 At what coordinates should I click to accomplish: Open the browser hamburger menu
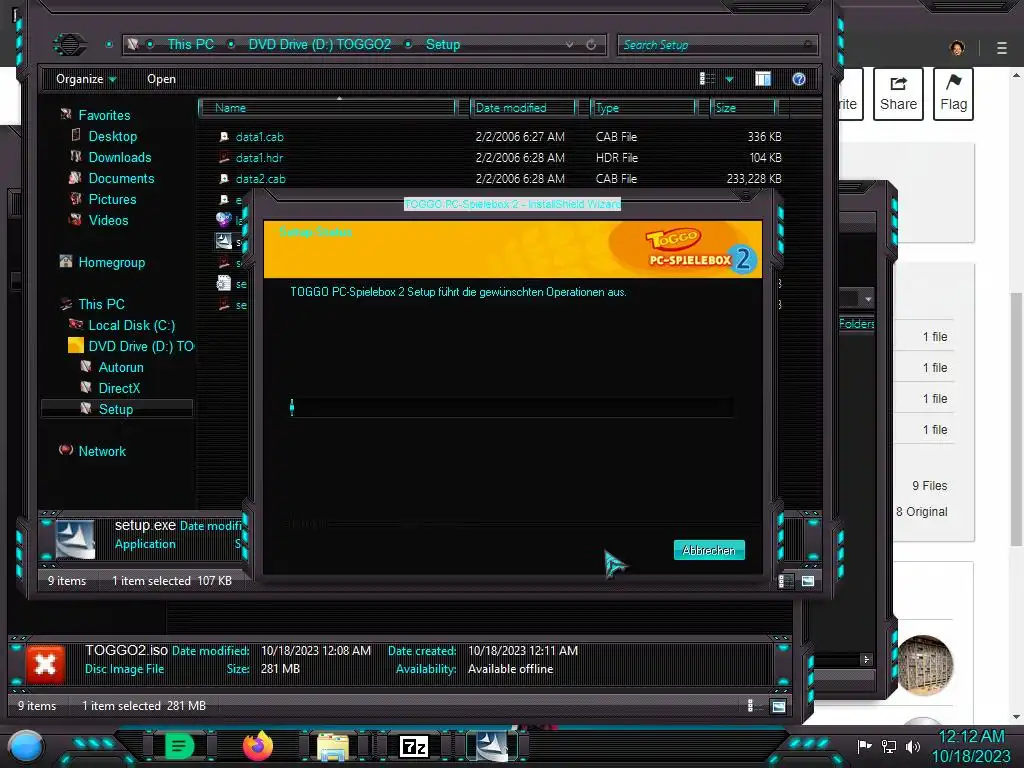(1002, 48)
